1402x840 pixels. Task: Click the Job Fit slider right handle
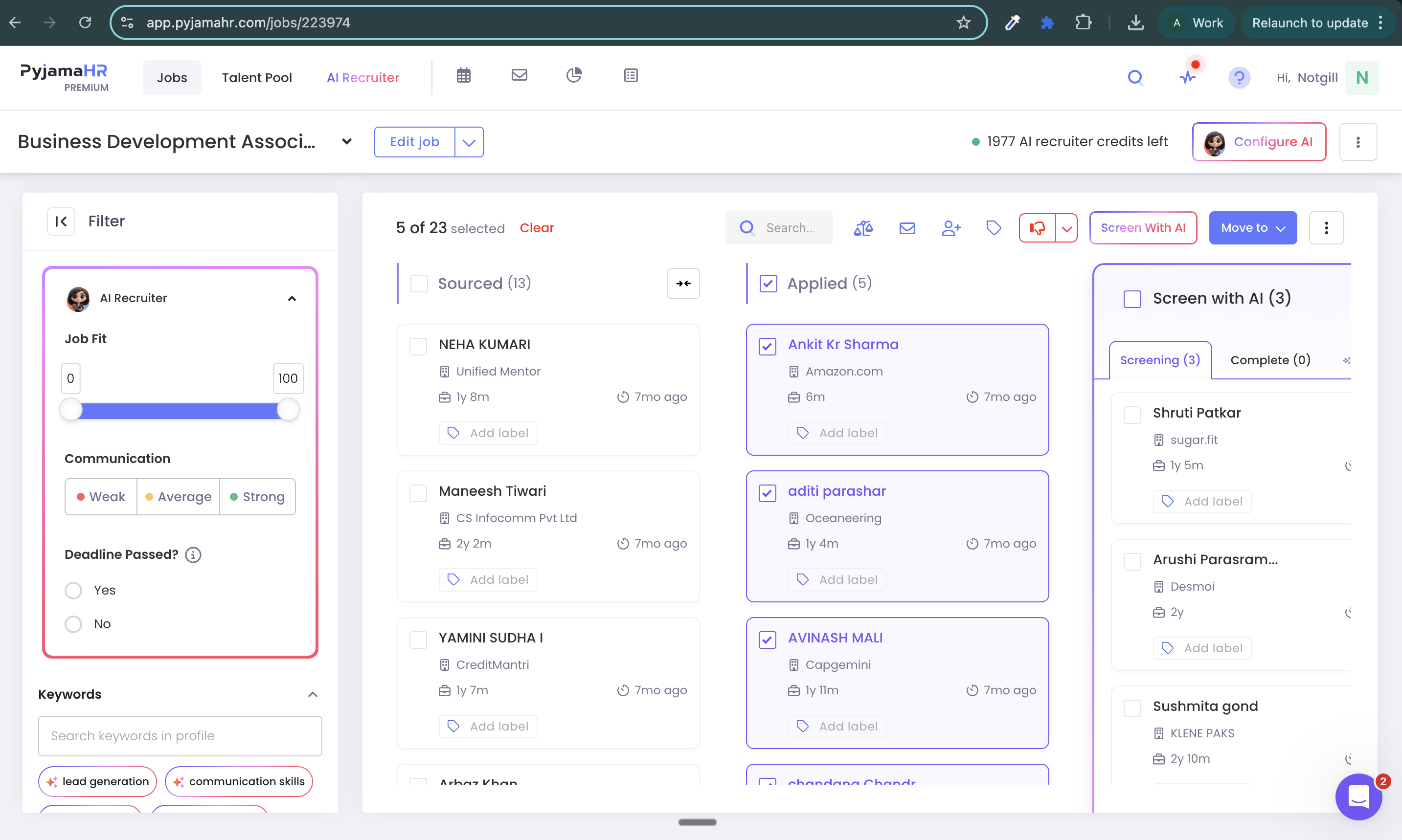288,410
